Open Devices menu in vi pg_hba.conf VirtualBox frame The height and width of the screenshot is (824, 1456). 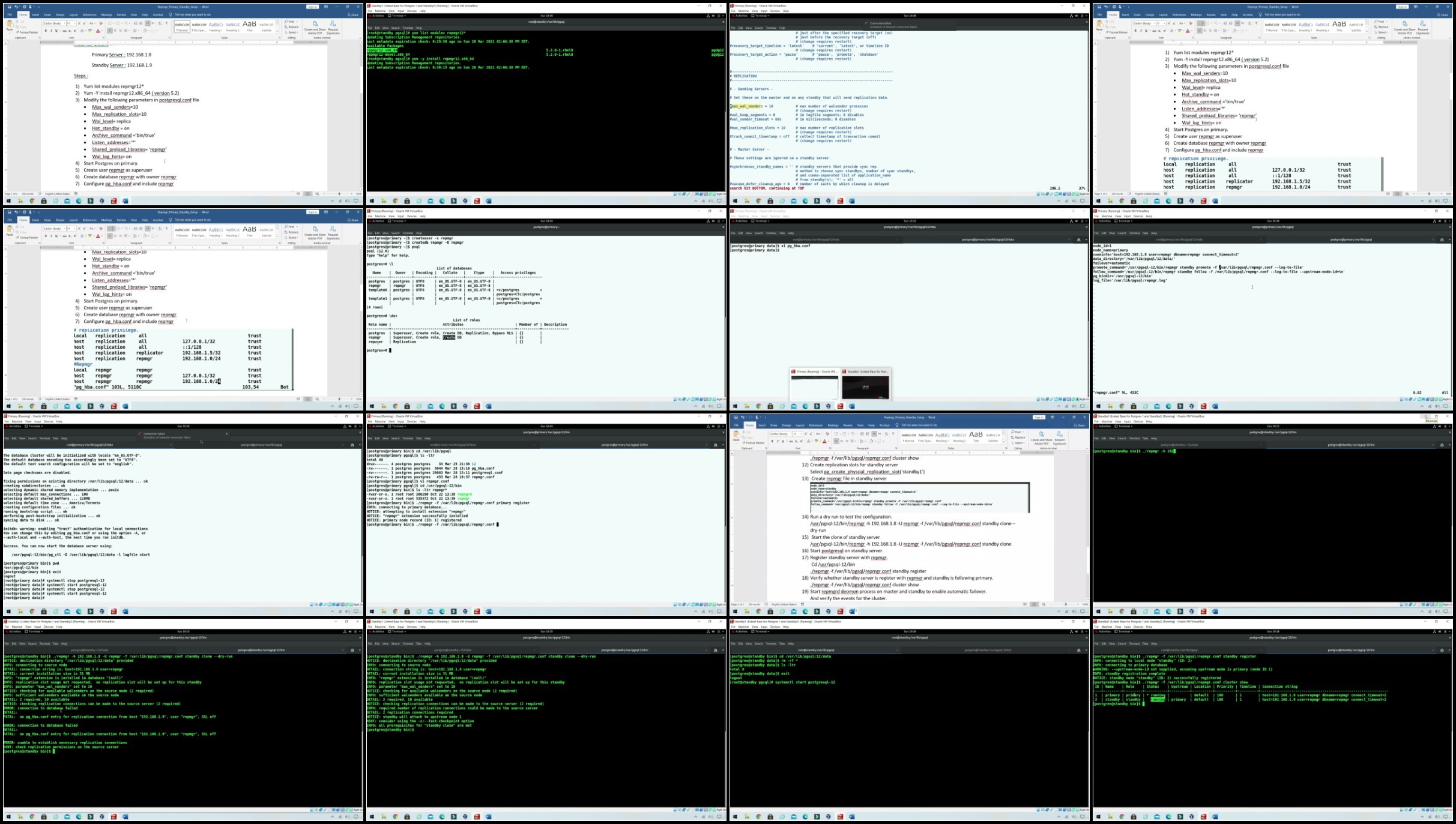click(775, 216)
